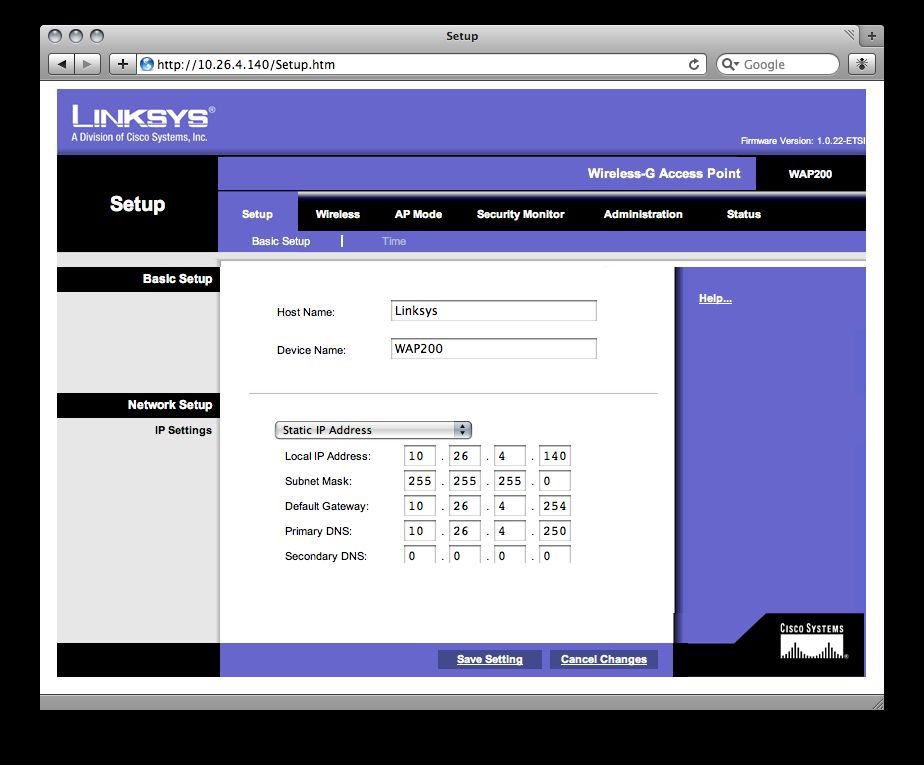924x765 pixels.
Task: Open the AP Mode tab
Action: click(x=418, y=214)
